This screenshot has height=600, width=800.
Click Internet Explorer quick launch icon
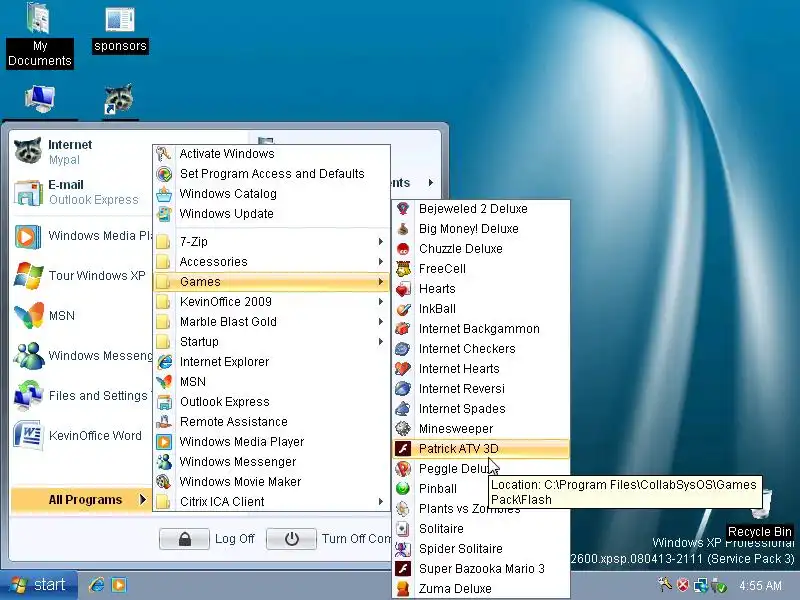[96, 585]
